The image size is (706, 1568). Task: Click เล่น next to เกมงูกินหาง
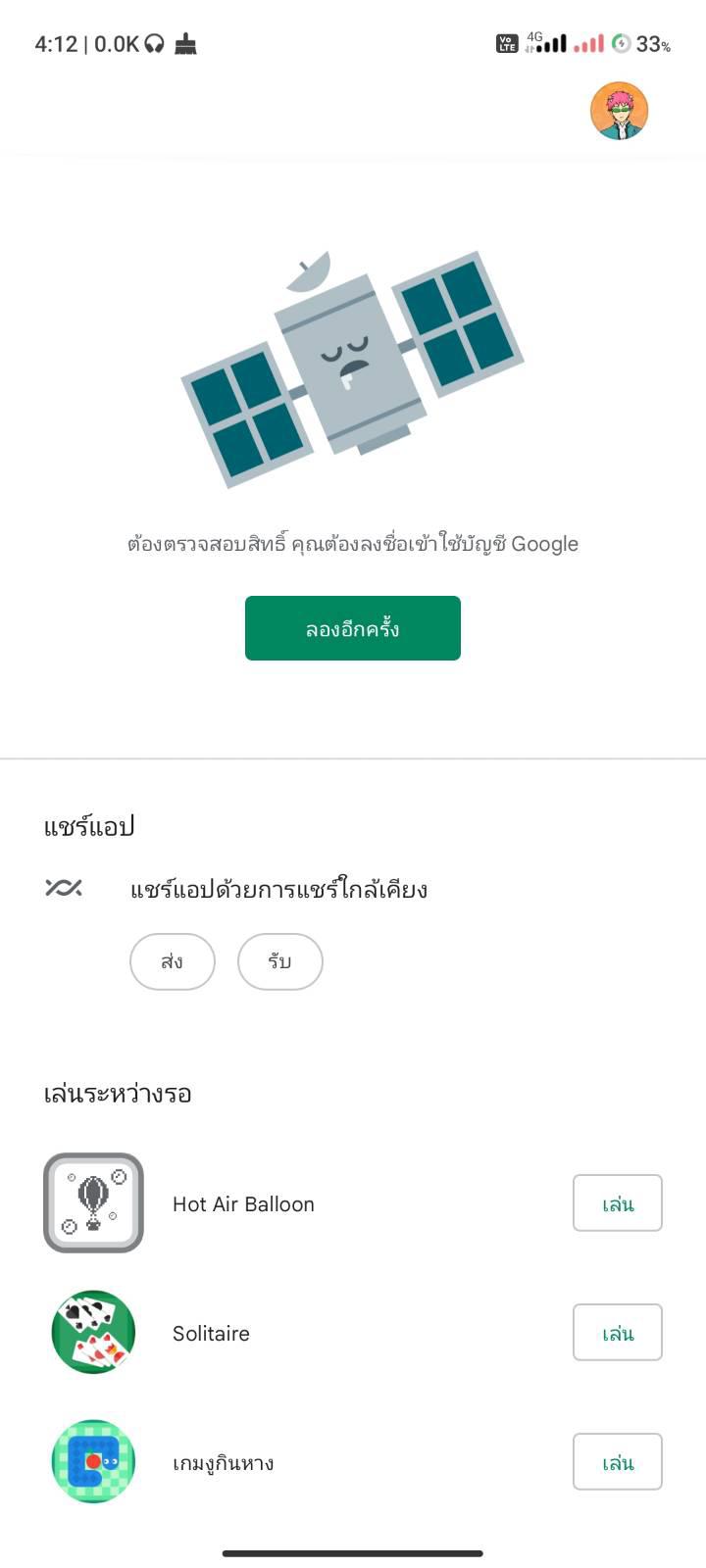point(617,1461)
